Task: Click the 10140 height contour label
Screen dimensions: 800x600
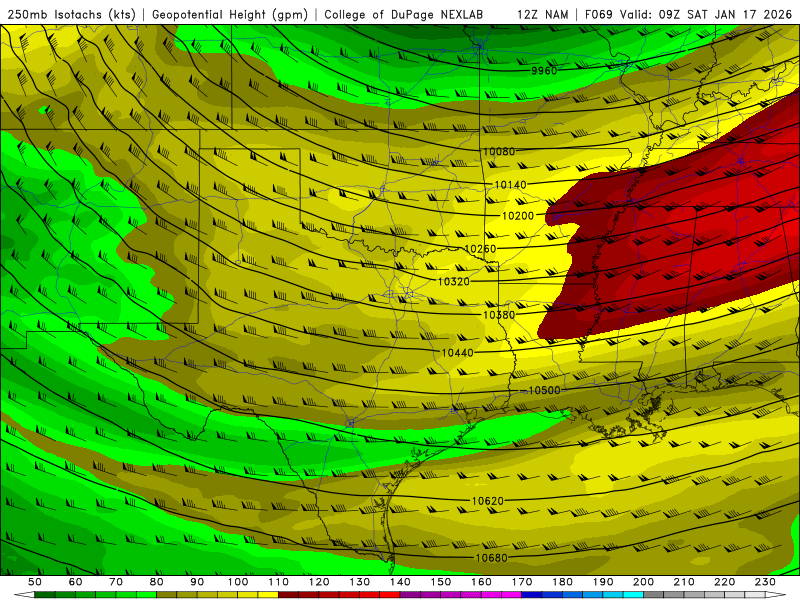Action: 510,185
